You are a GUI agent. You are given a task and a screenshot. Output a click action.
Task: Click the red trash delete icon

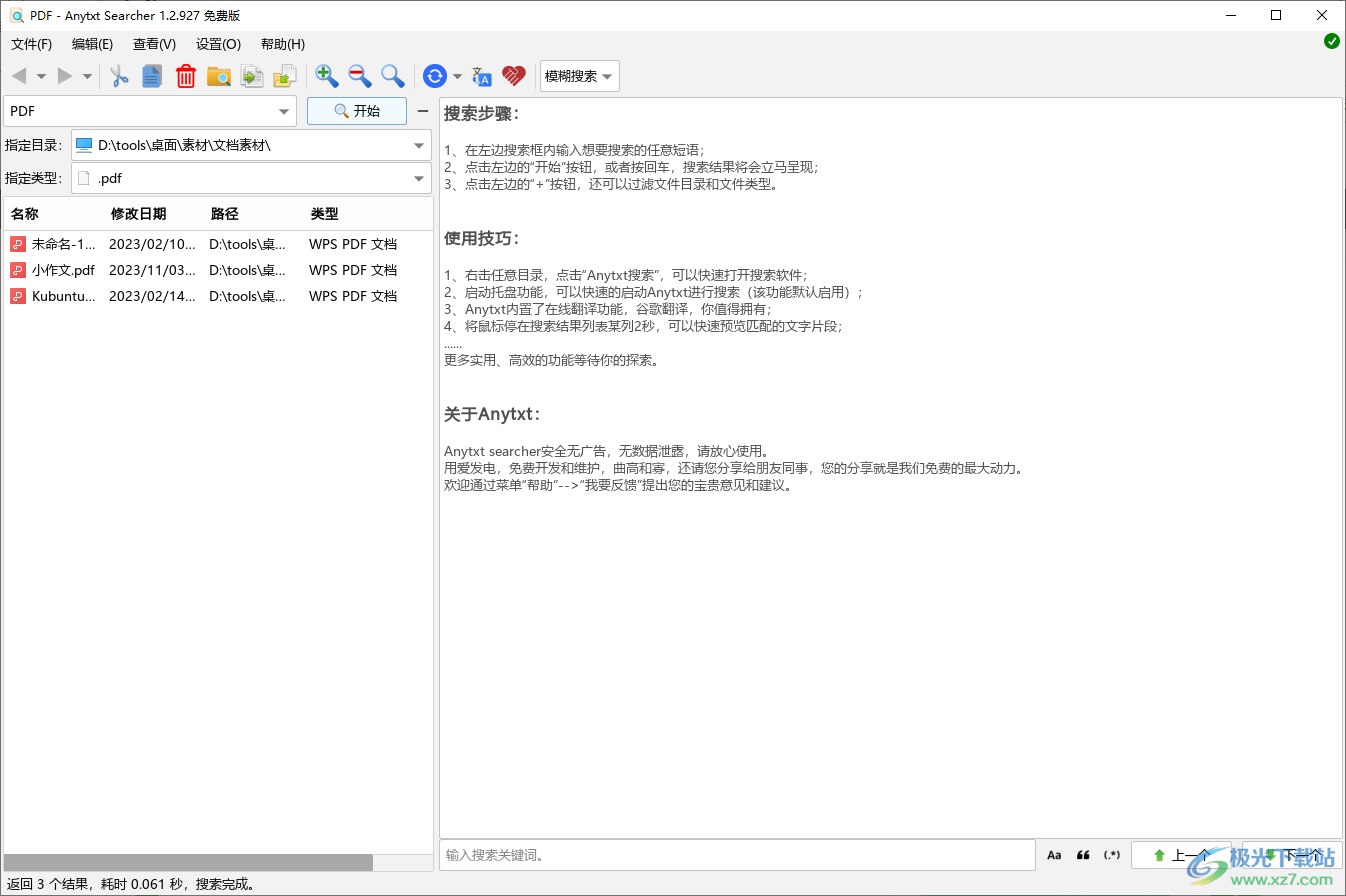186,76
